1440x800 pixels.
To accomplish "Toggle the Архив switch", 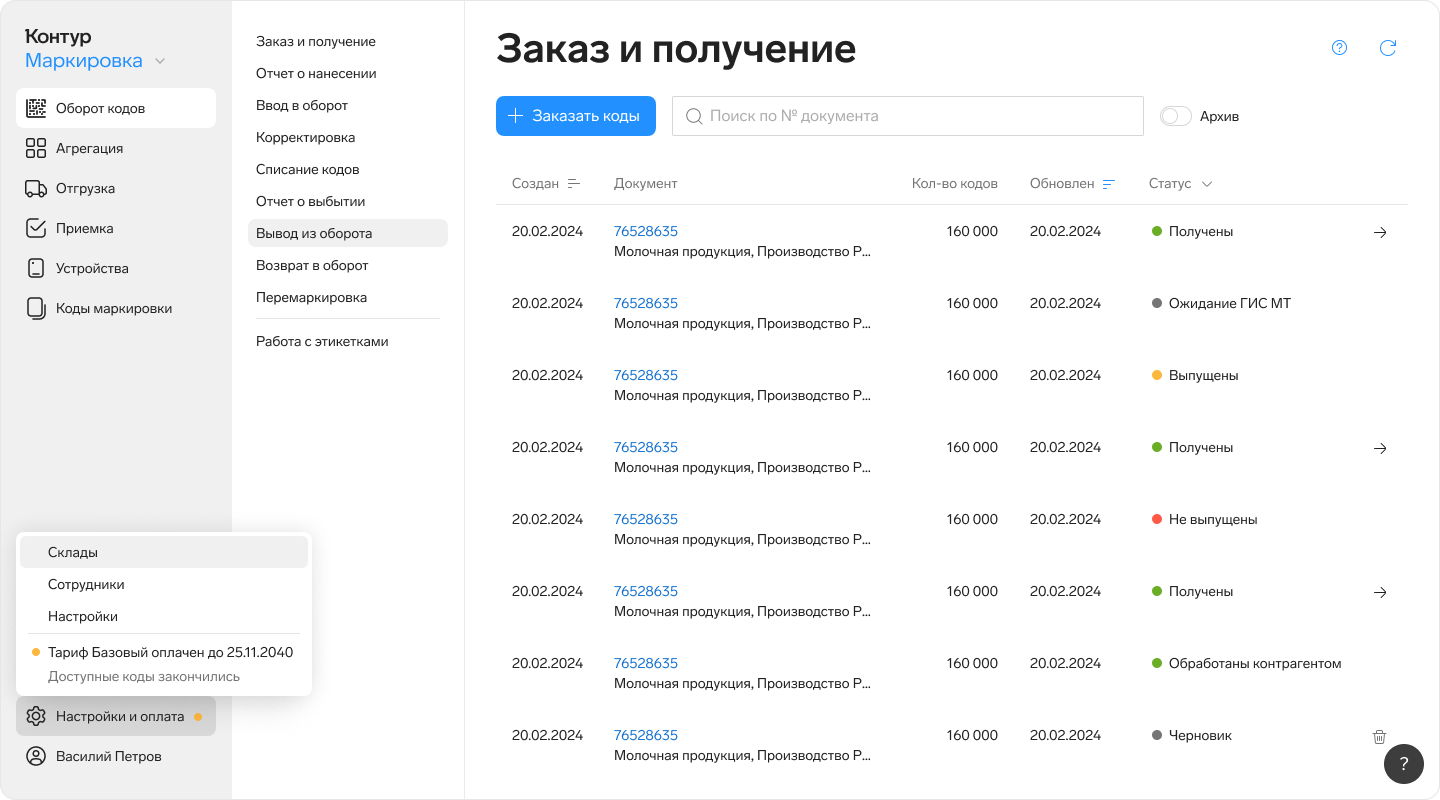I will pyautogui.click(x=1176, y=116).
